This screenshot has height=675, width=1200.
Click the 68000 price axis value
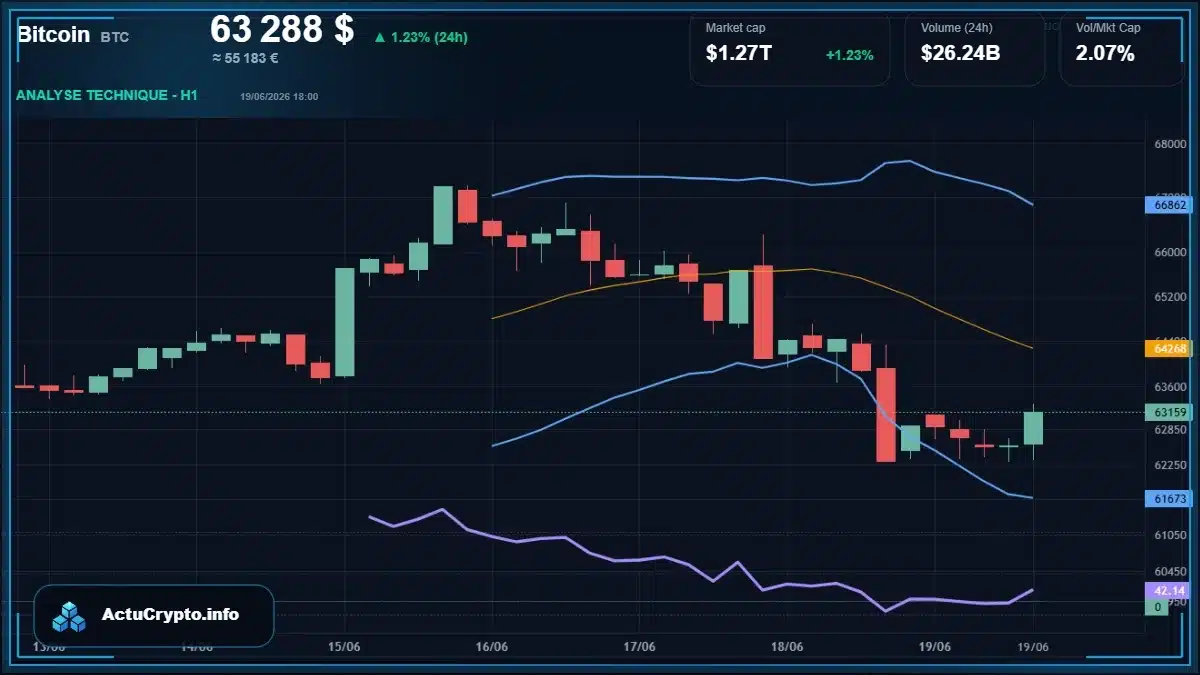[1169, 144]
